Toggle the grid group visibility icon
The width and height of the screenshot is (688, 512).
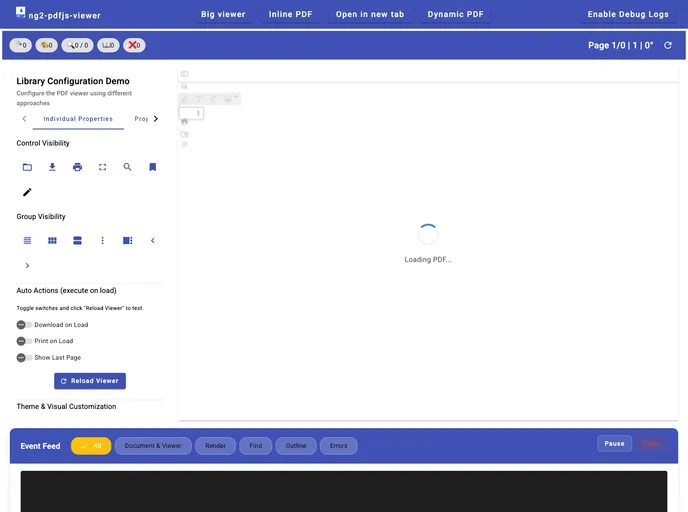[52, 240]
